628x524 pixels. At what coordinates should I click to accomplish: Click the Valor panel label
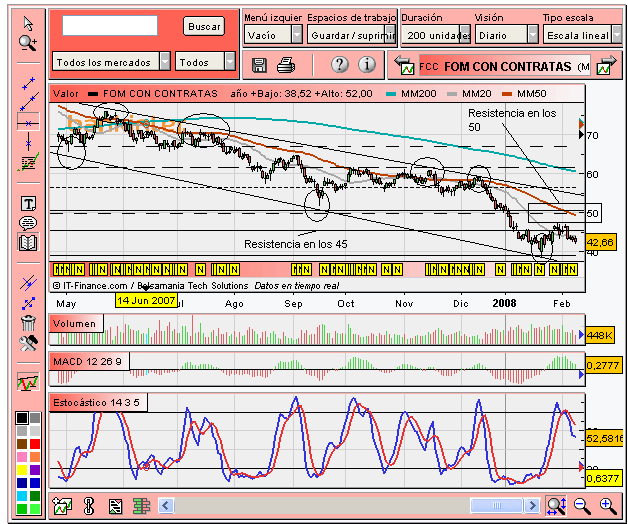click(x=66, y=94)
